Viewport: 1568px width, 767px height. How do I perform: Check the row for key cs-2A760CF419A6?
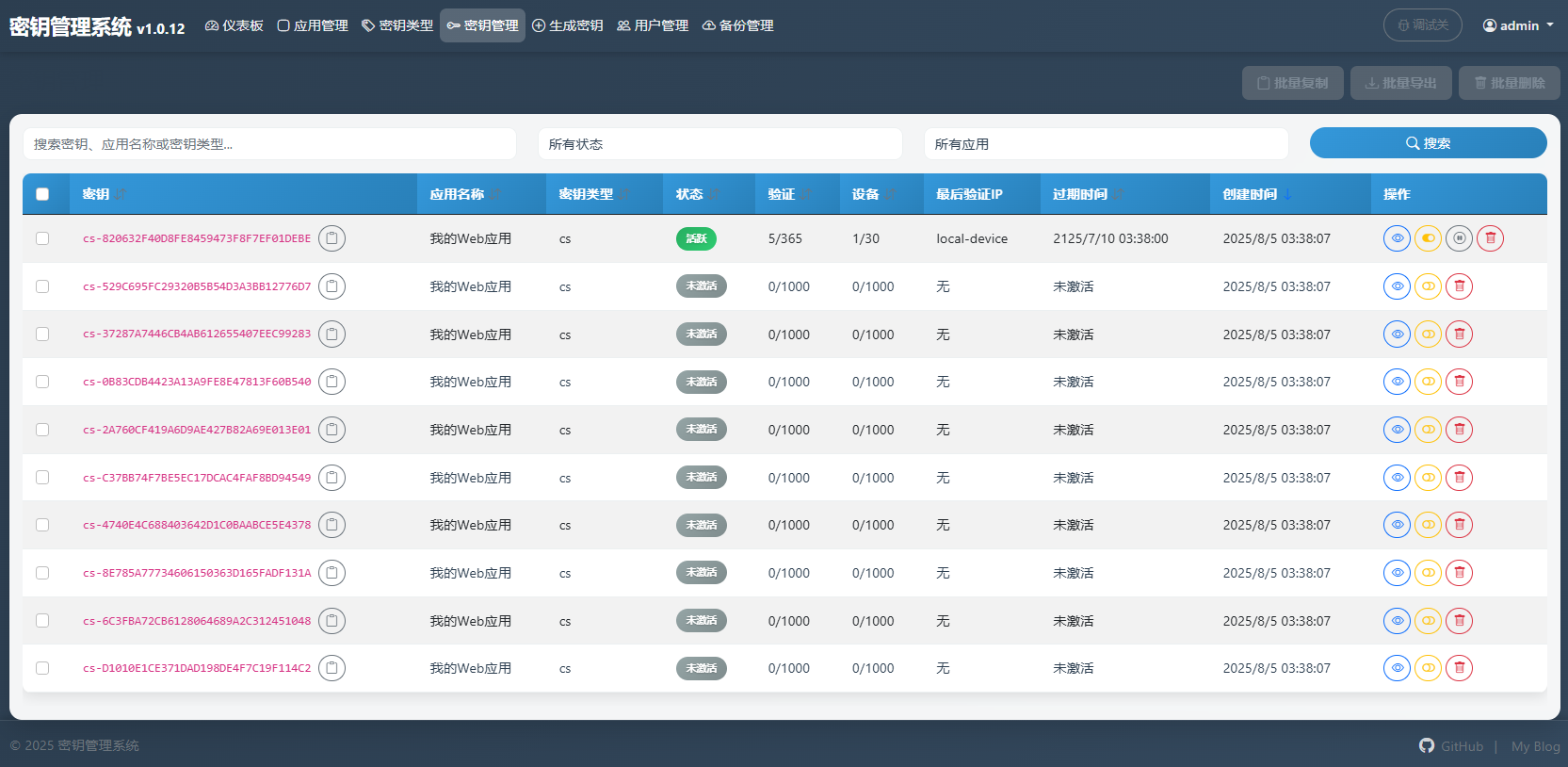click(x=42, y=430)
